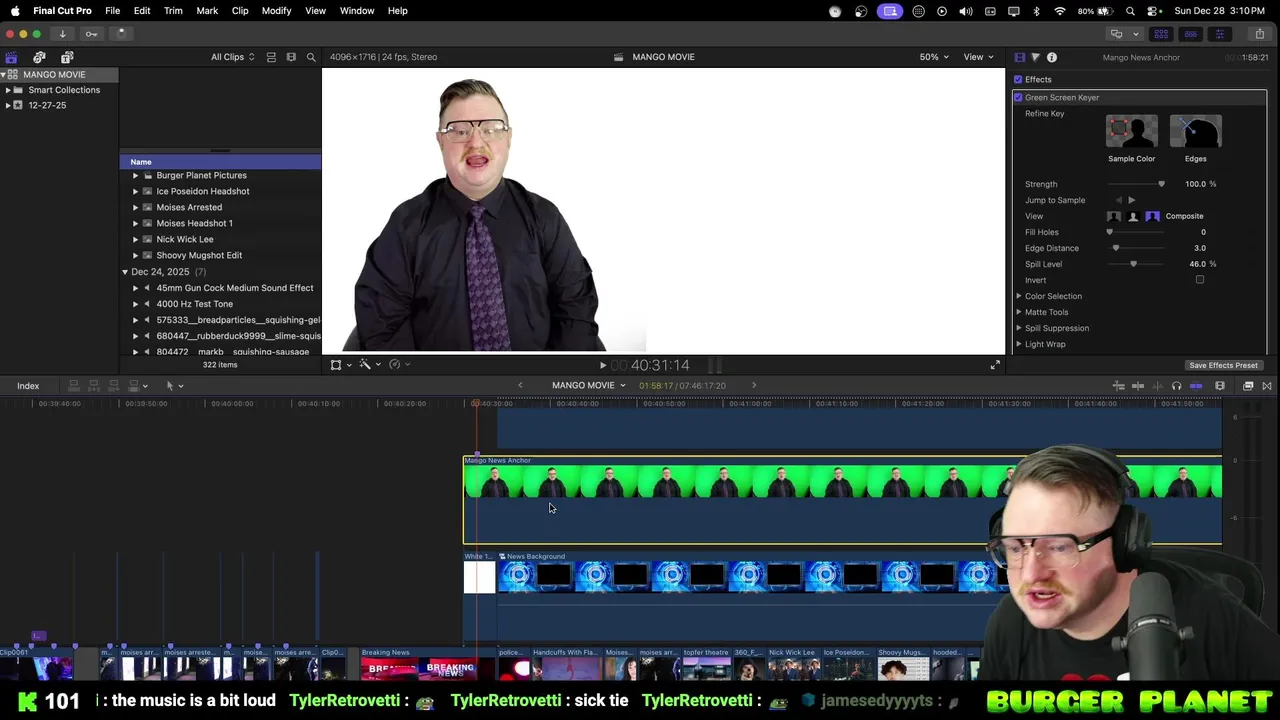
Task: Switch keyer view to Composite icon
Action: tap(1152, 216)
